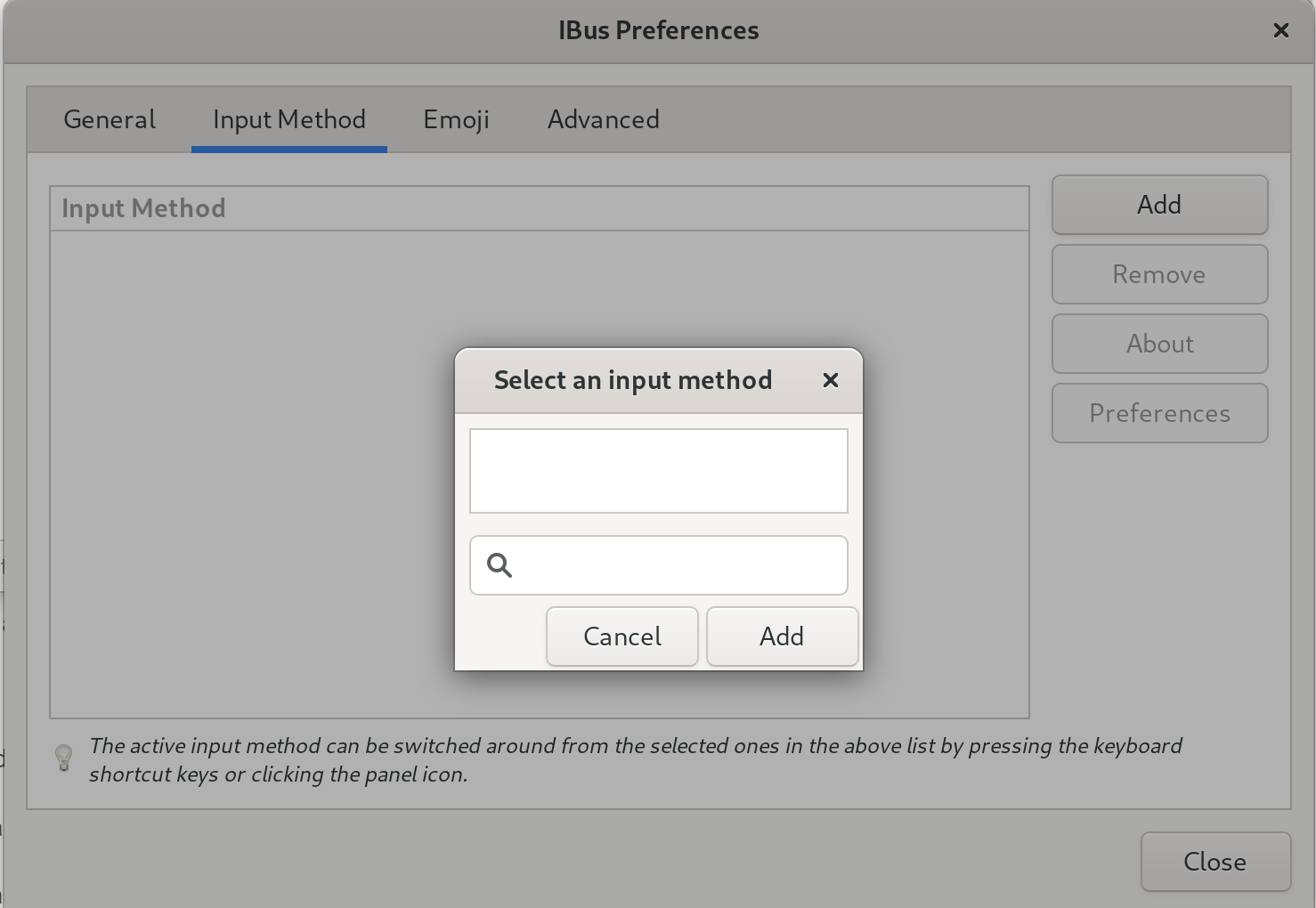Dismiss the Select an input method dialog
Image resolution: width=1316 pixels, height=908 pixels.
[830, 380]
